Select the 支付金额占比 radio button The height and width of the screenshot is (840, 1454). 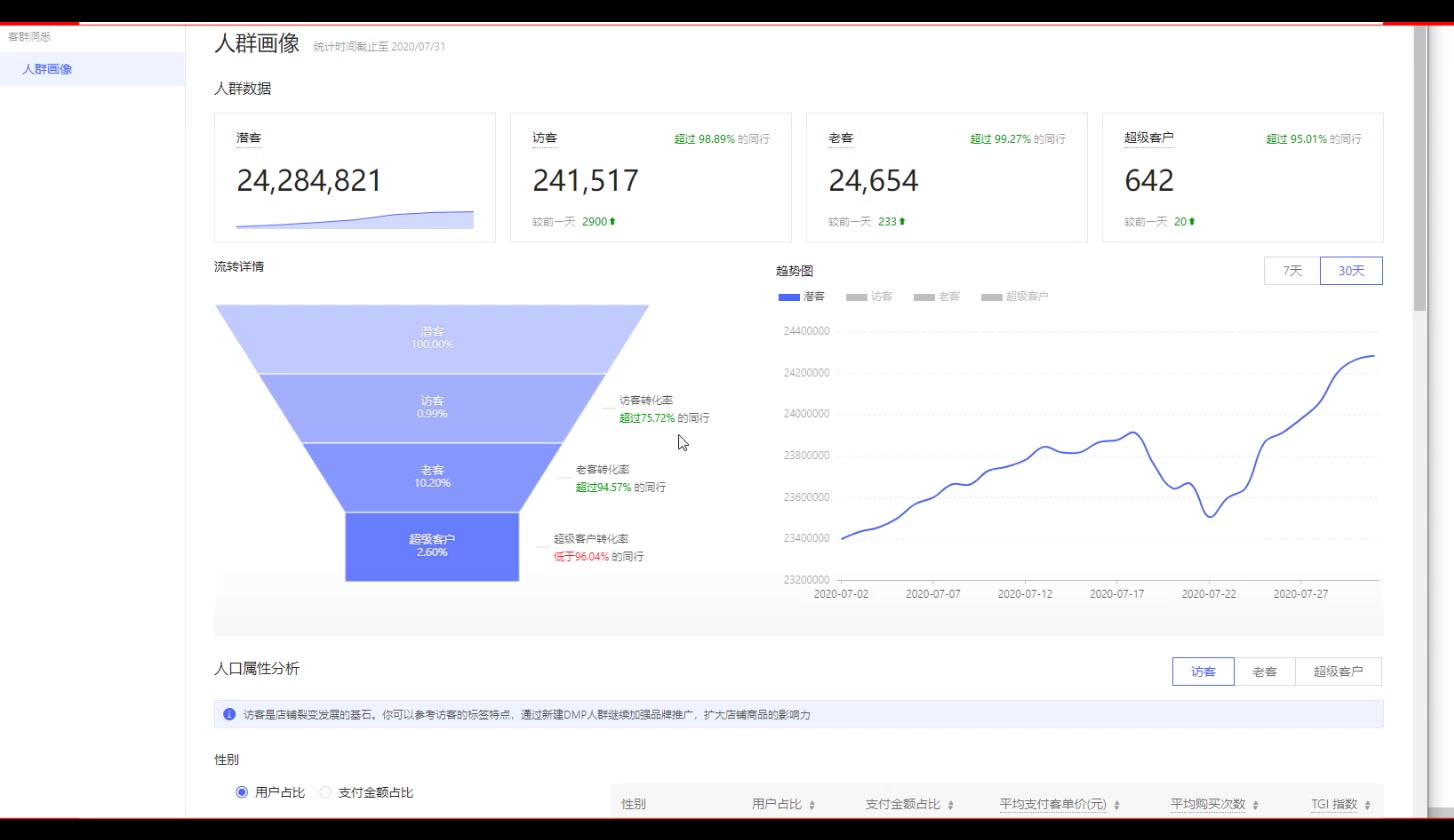click(325, 792)
